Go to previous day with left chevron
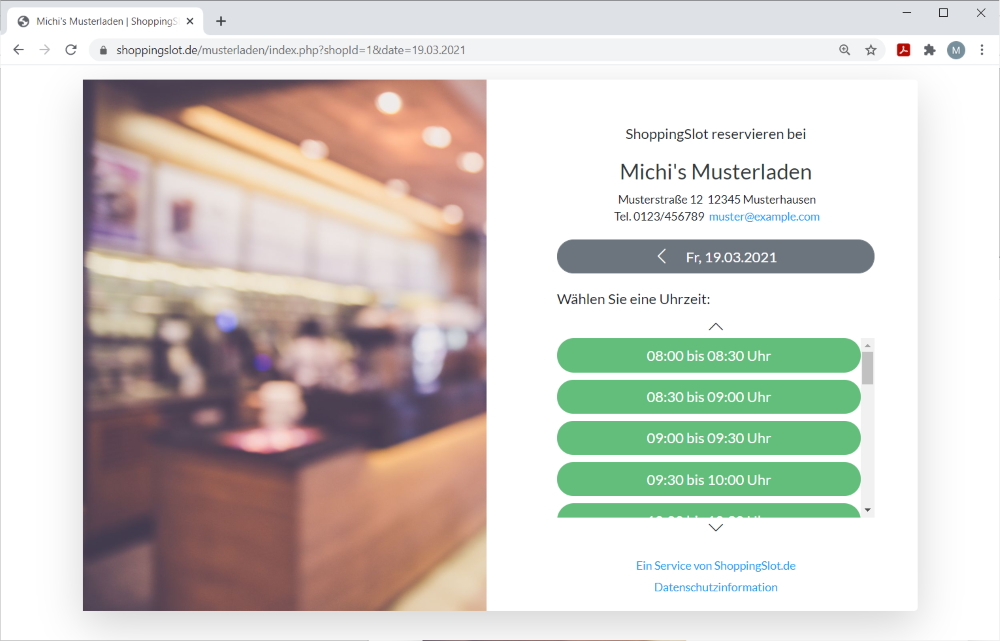The image size is (1000, 641). [662, 257]
